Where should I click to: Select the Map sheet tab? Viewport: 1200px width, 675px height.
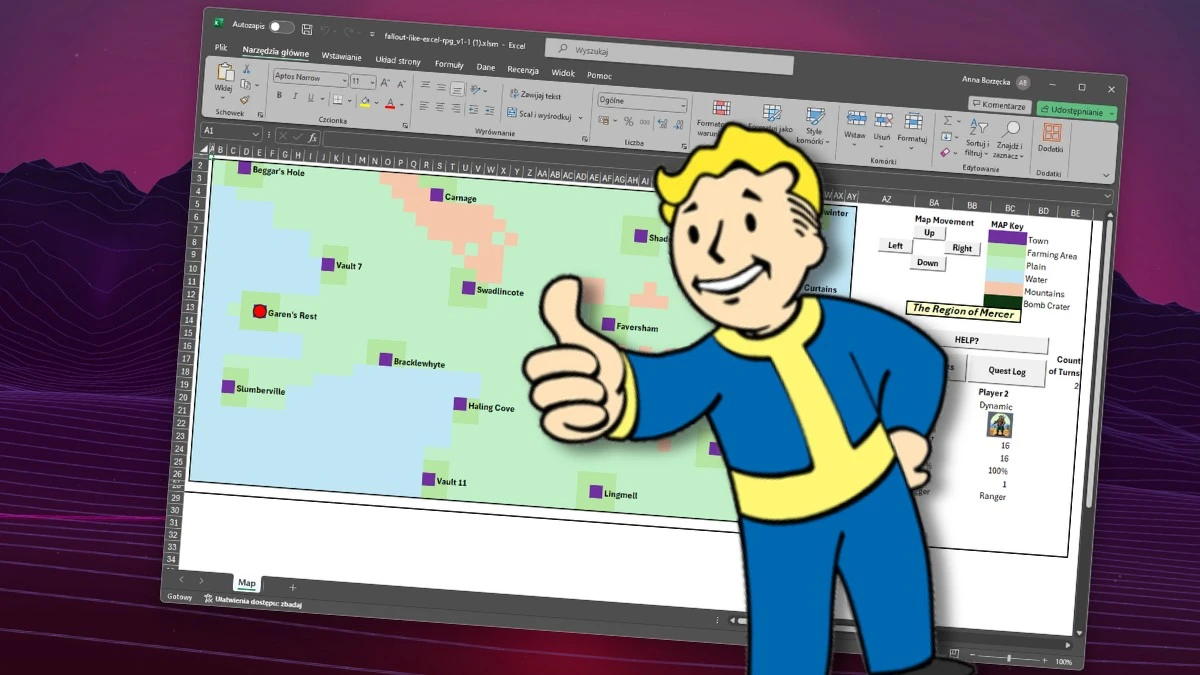click(x=247, y=583)
